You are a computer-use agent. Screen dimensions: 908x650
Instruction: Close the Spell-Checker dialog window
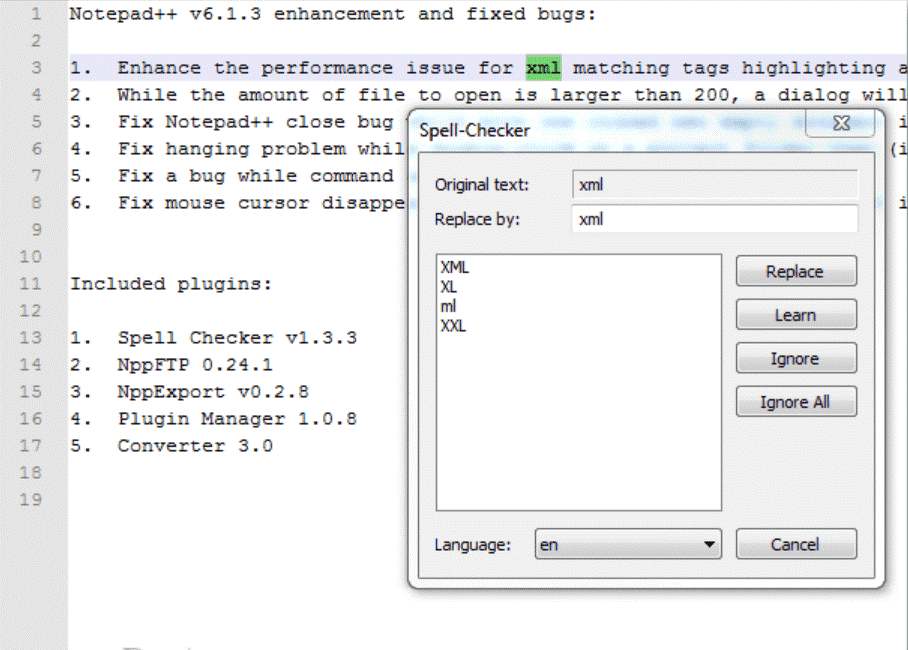click(841, 123)
